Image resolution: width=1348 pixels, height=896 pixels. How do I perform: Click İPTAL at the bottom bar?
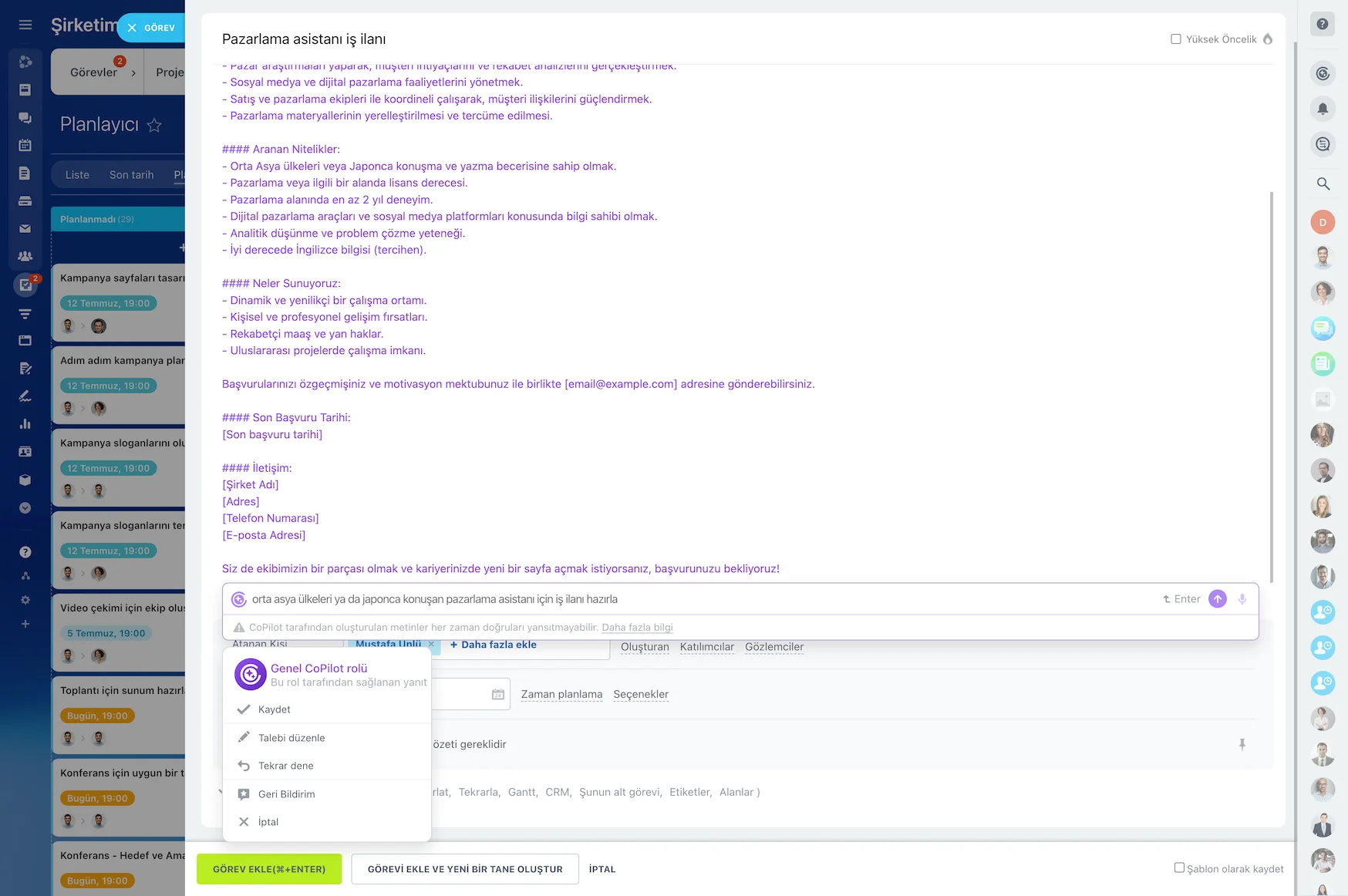pos(602,869)
